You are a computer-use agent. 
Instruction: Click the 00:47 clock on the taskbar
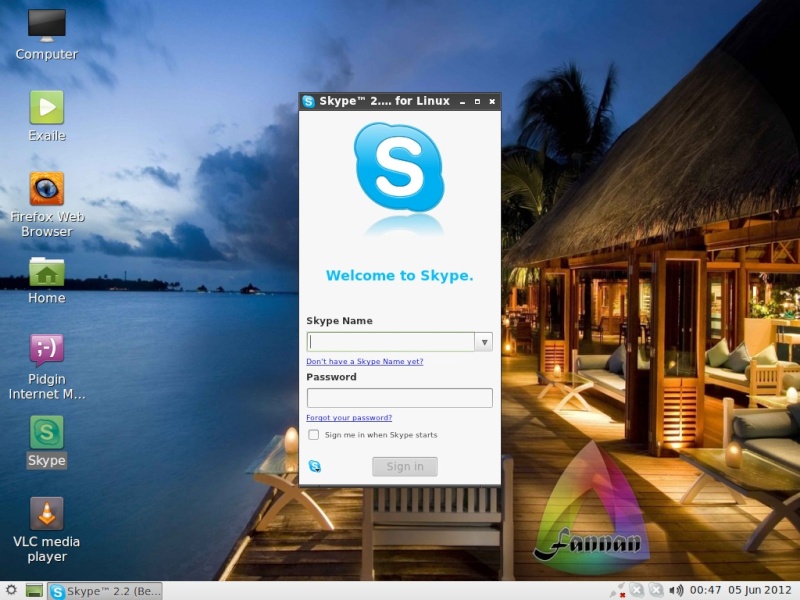[x=705, y=590]
